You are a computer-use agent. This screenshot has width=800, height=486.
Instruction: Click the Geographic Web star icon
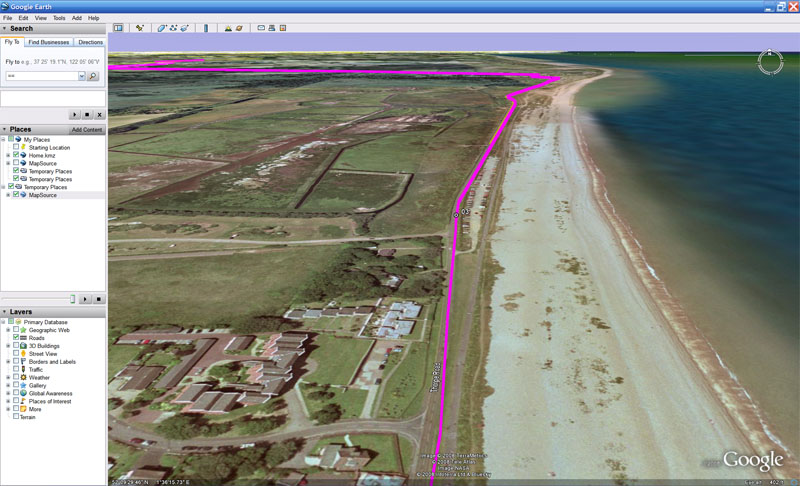tap(23, 330)
